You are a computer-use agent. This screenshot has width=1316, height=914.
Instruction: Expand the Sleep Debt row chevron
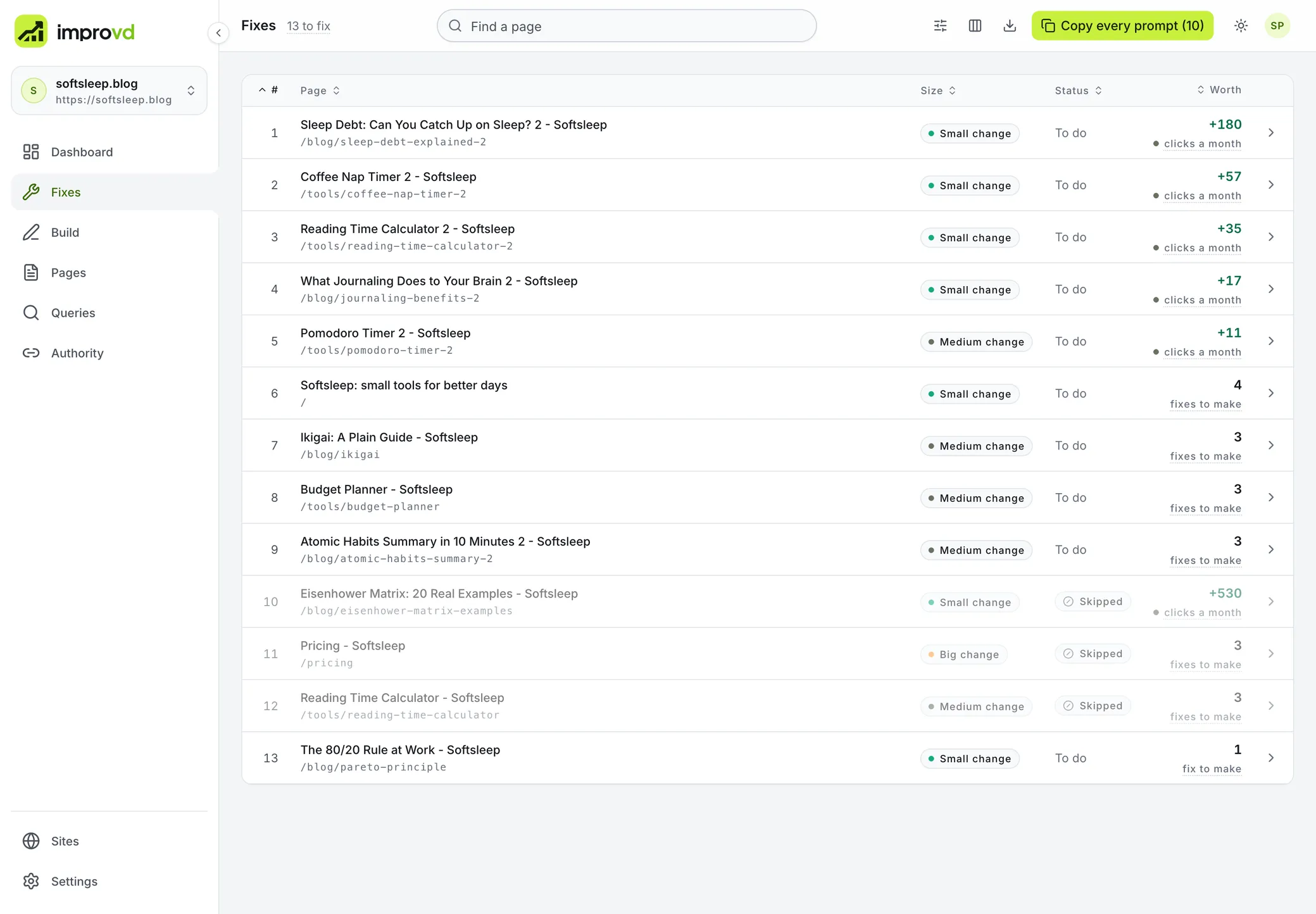coord(1271,133)
